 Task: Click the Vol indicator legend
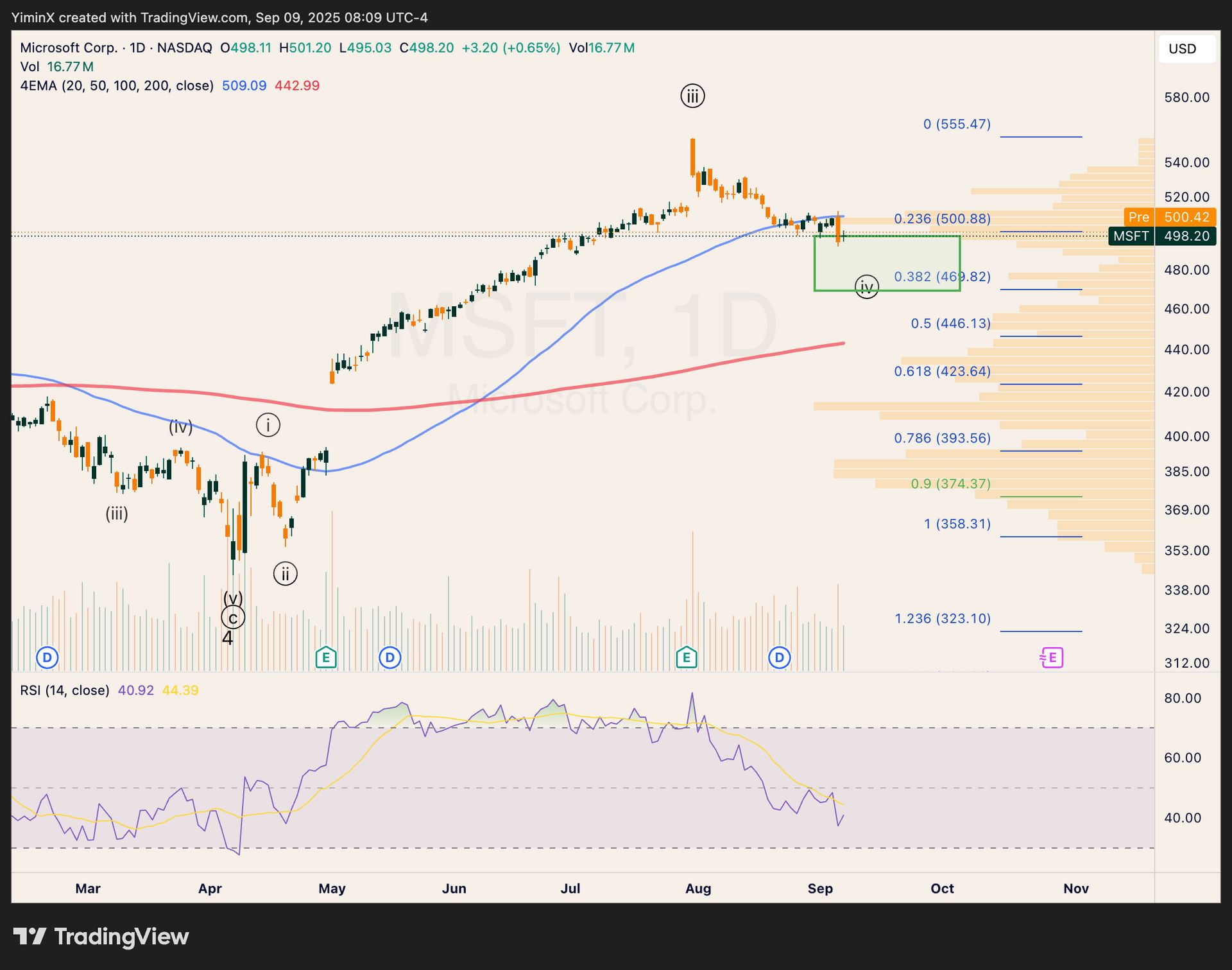click(x=30, y=67)
